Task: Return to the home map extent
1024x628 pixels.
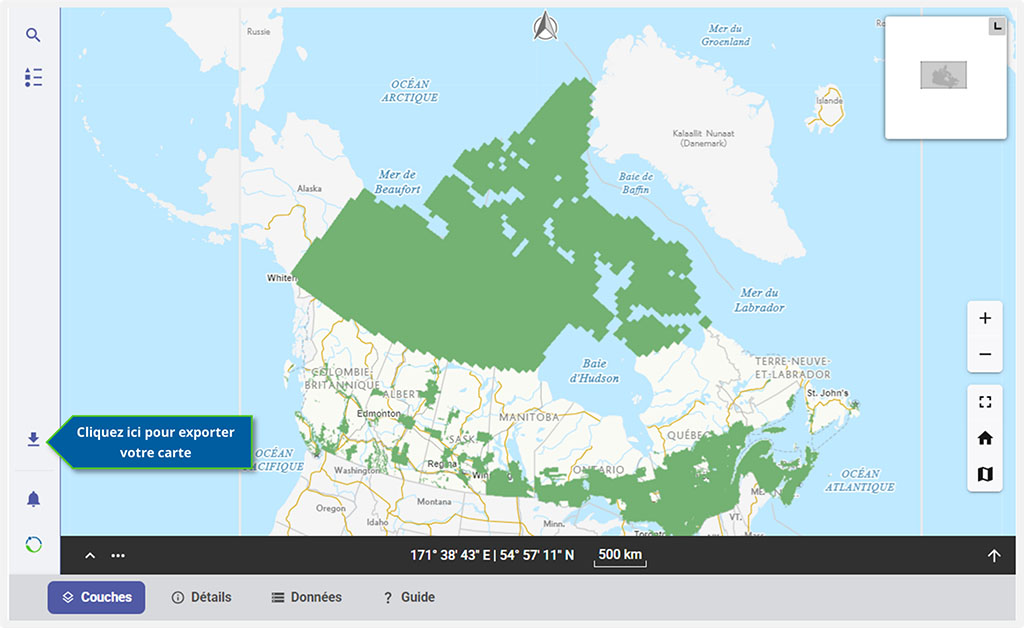Action: point(985,438)
